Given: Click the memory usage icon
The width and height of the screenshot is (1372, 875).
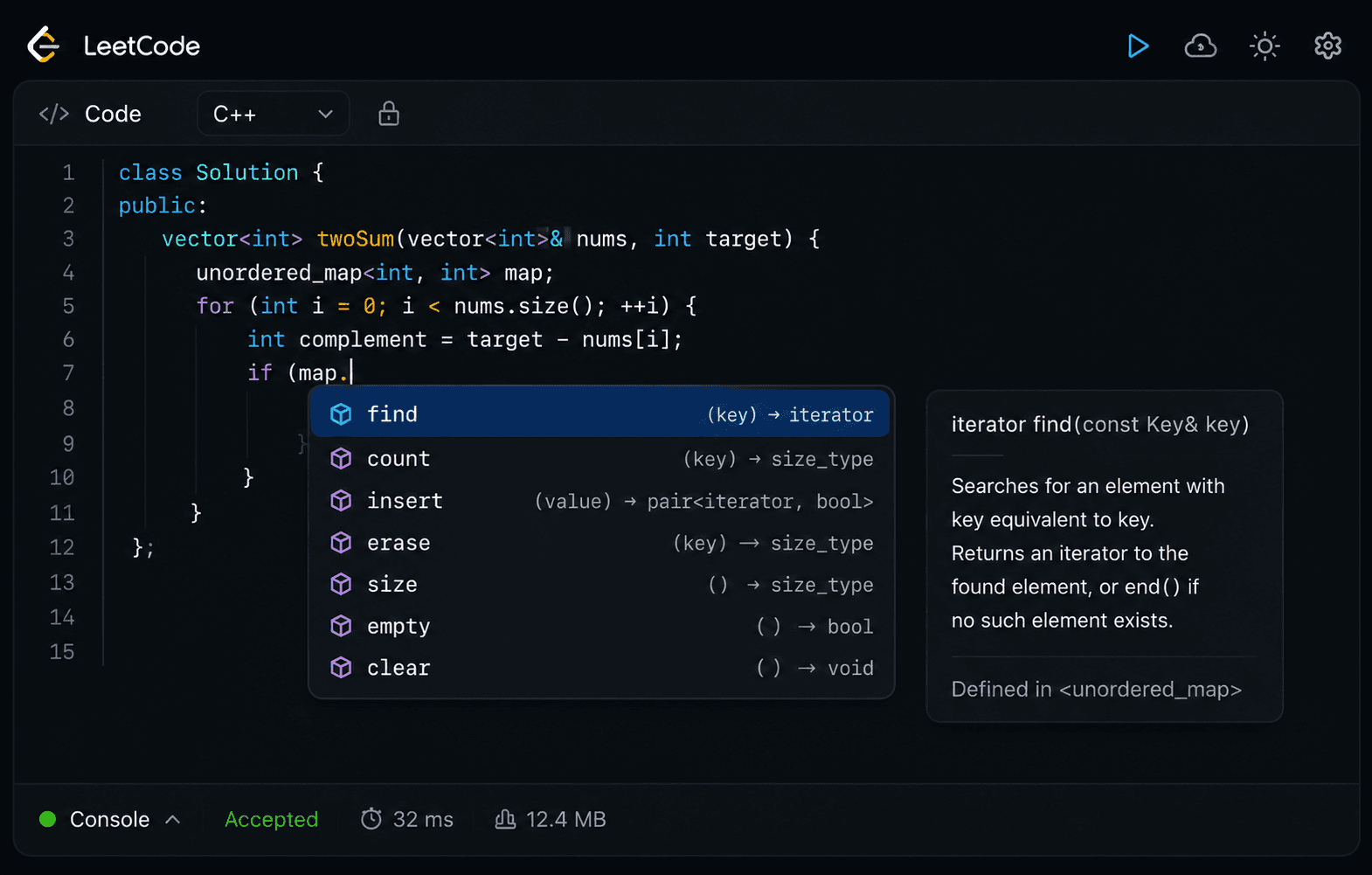Looking at the screenshot, I should point(505,819).
